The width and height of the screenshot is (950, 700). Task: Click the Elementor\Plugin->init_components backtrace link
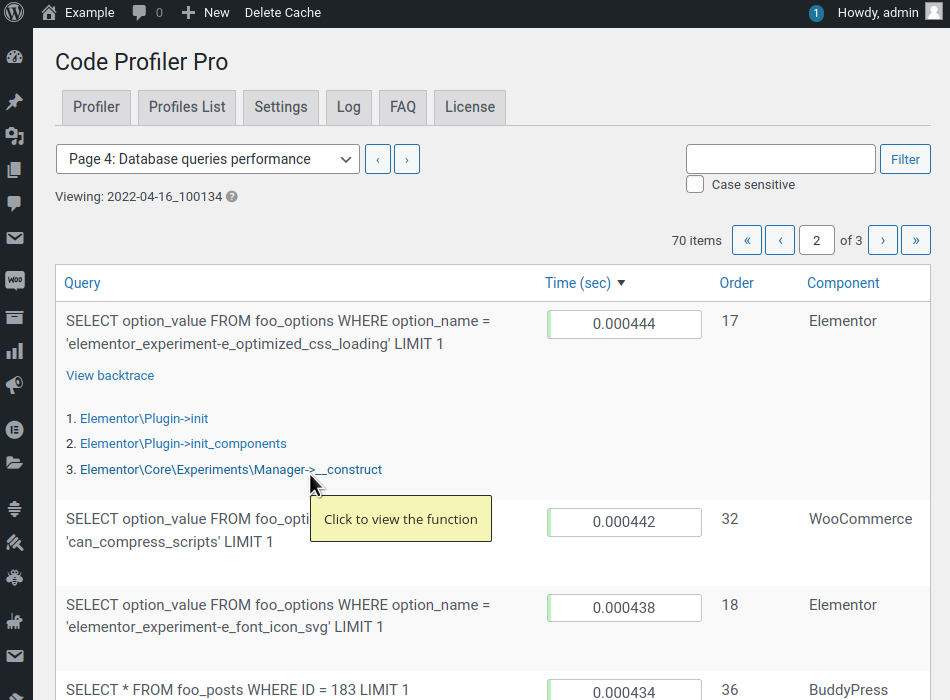(183, 444)
